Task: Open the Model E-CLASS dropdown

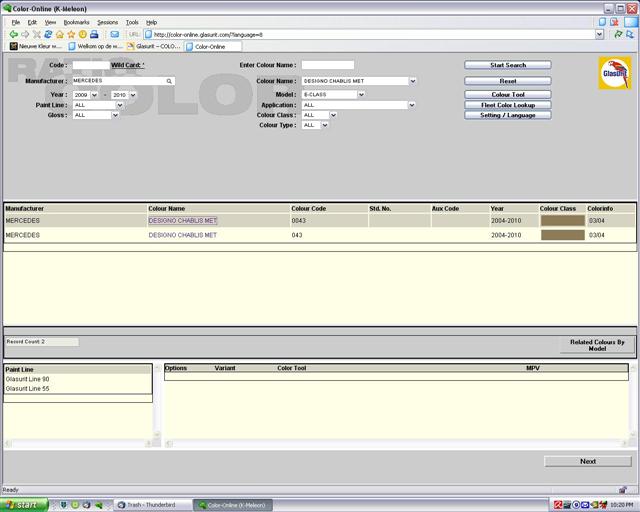Action: 361,95
